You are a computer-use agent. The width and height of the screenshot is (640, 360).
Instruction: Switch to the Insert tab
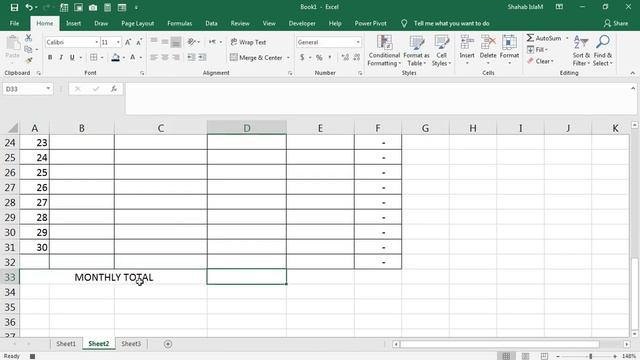tap(73, 23)
